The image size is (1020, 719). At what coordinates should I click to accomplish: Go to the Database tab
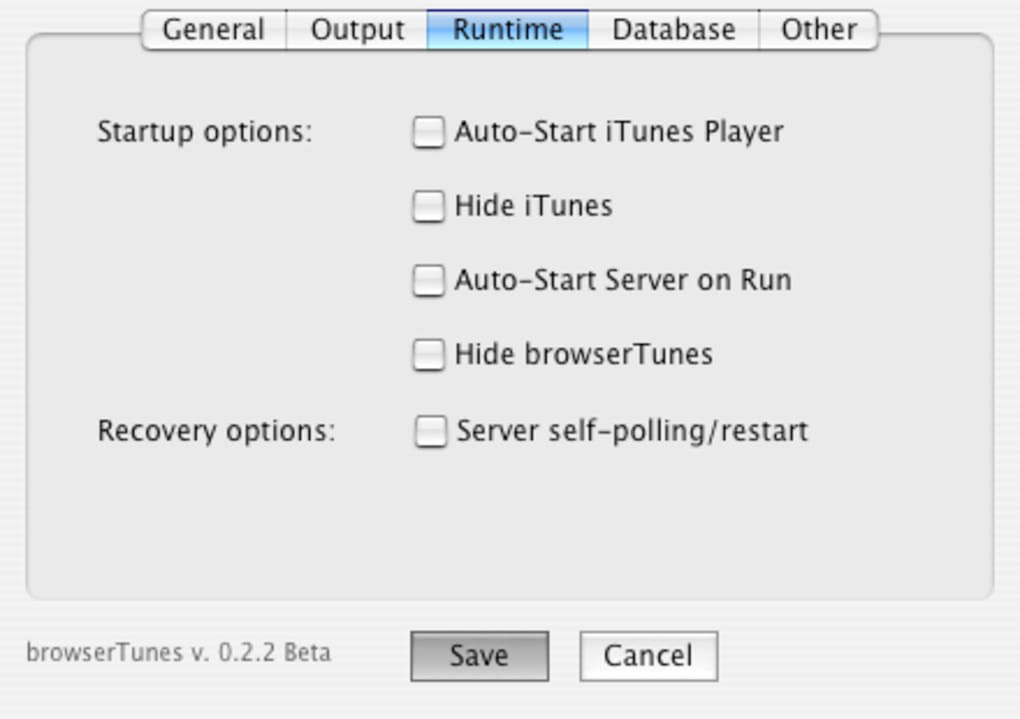(x=673, y=30)
